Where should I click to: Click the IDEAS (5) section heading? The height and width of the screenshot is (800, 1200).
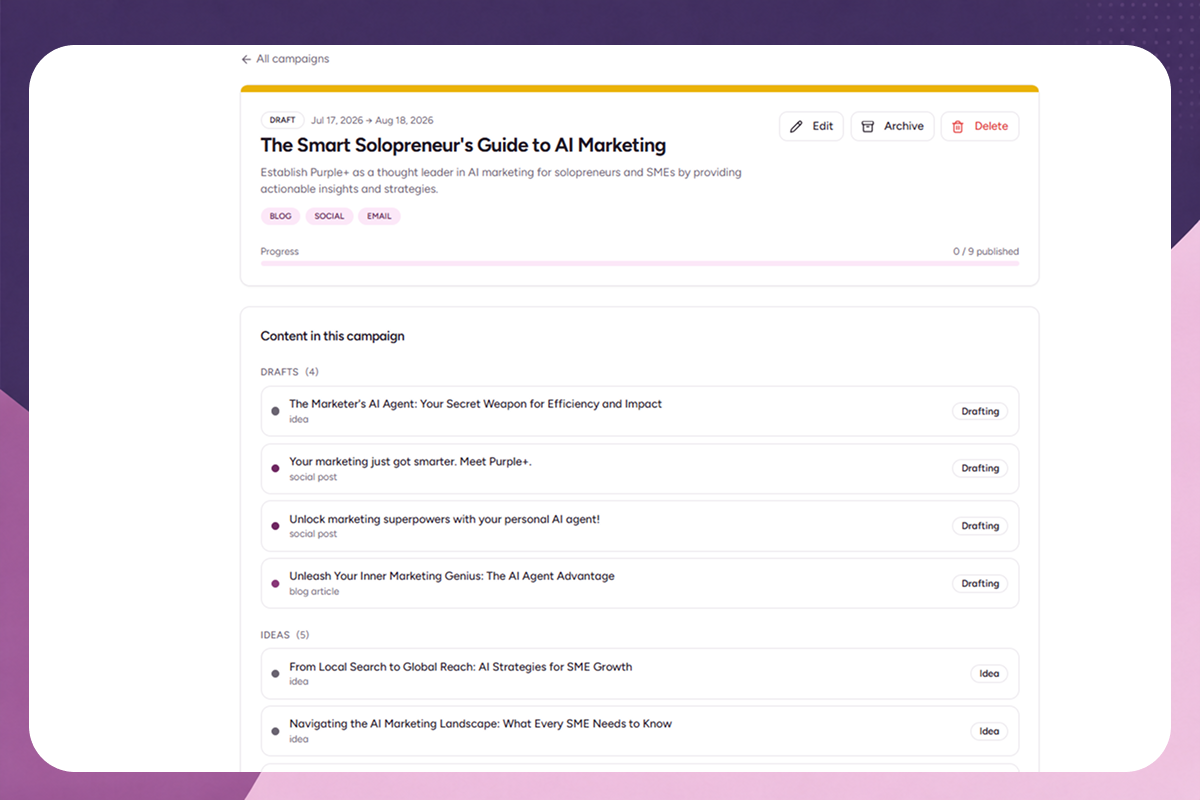(285, 635)
